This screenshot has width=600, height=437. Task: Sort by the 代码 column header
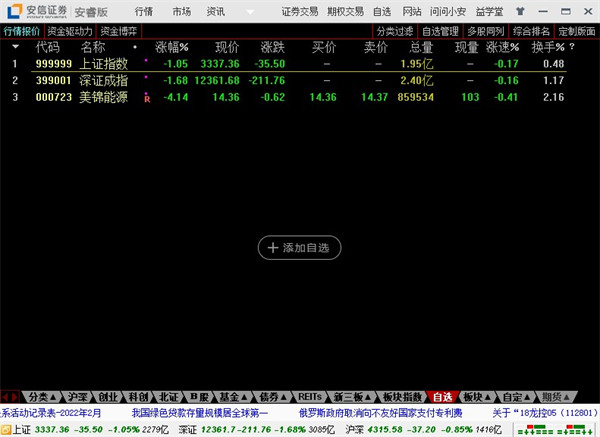click(48, 47)
